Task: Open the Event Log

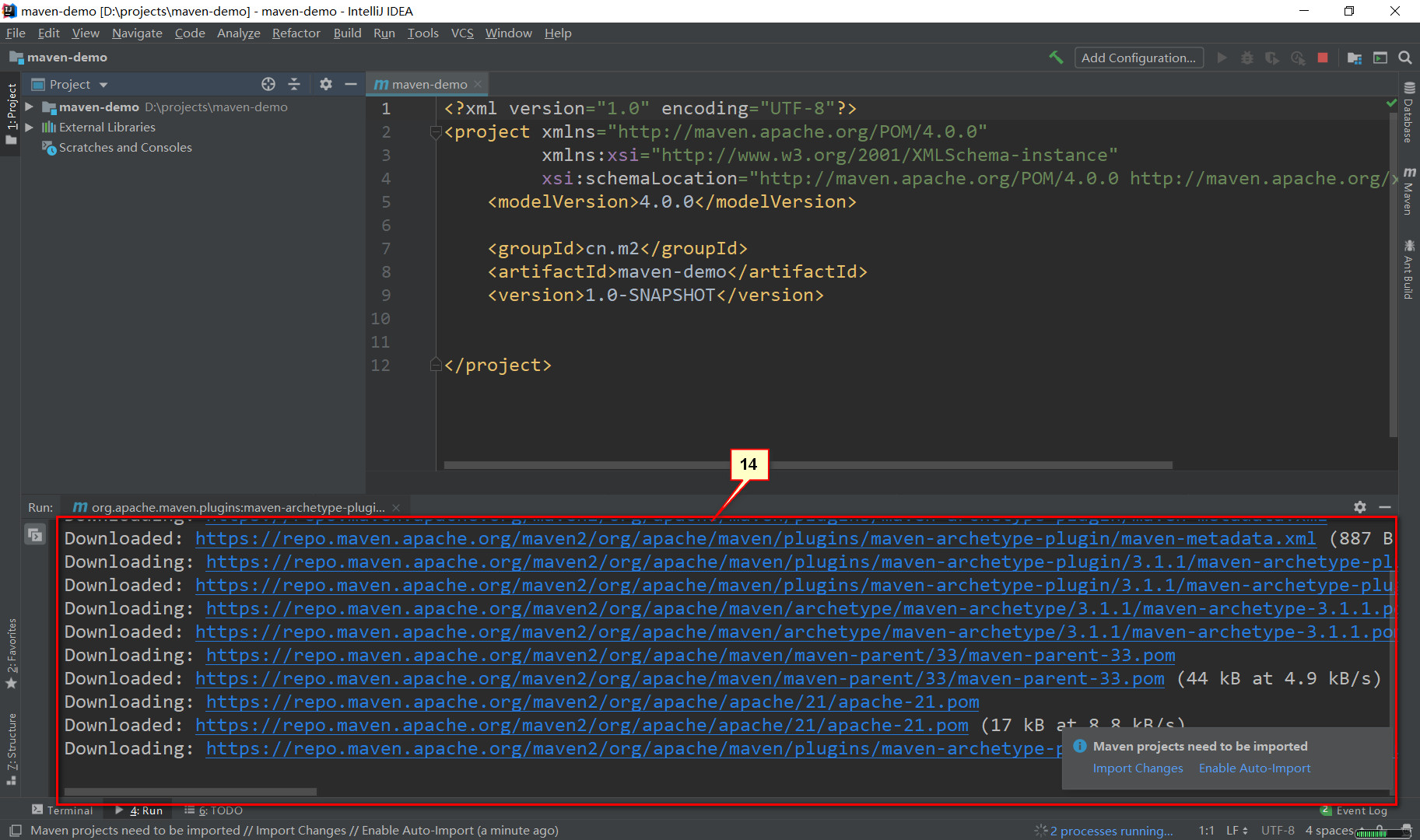Action: [1355, 810]
